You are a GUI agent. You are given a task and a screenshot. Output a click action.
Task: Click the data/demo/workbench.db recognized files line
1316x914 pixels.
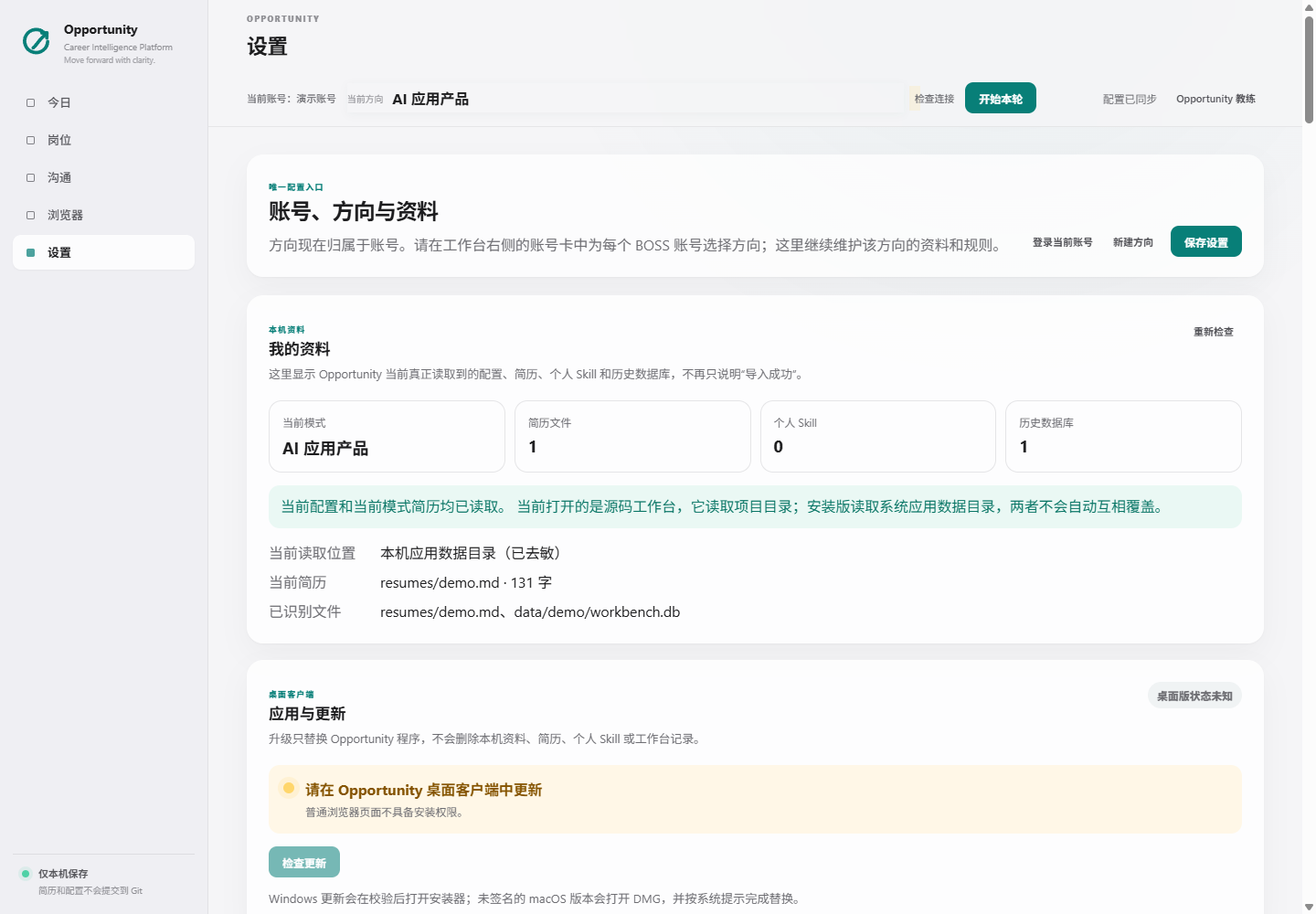pos(530,611)
